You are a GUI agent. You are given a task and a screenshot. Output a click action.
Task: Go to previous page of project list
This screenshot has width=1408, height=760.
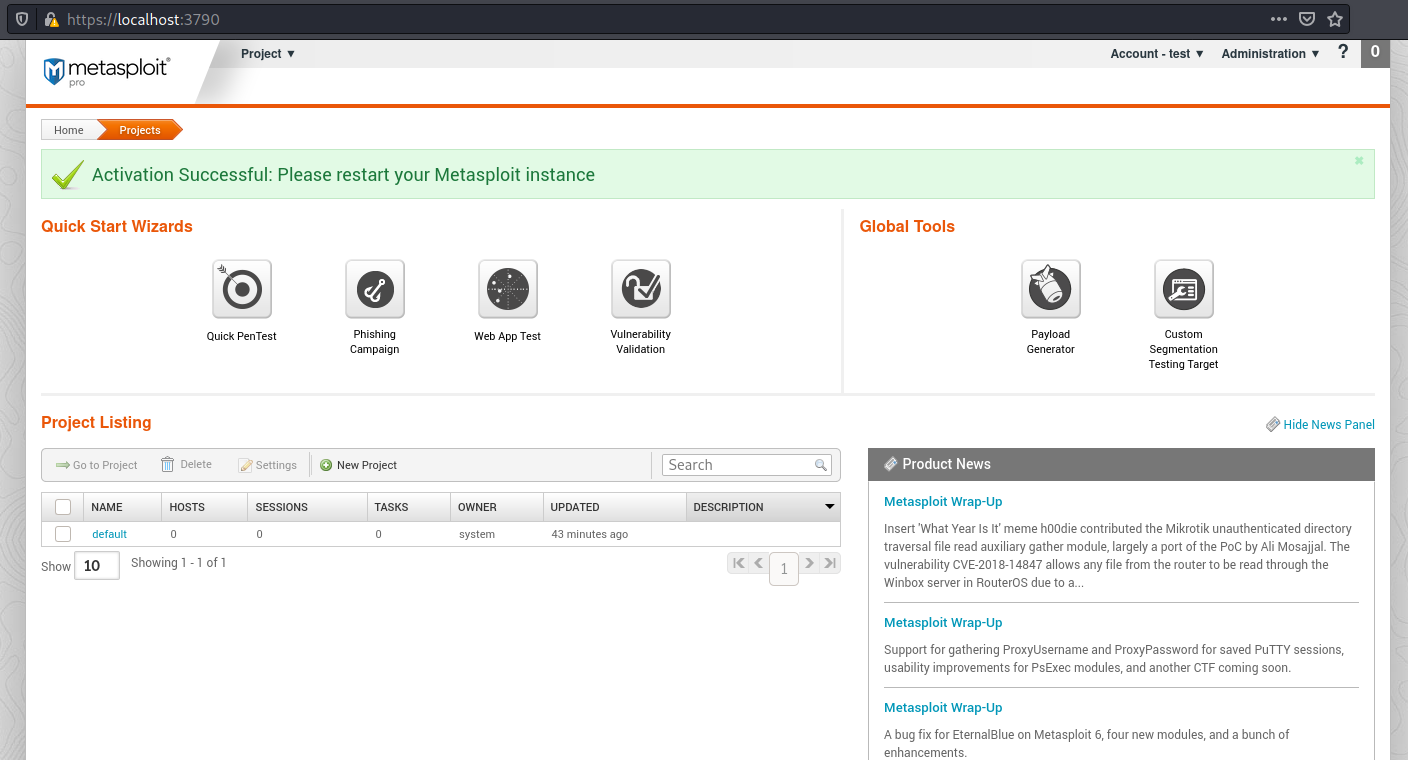pos(759,563)
